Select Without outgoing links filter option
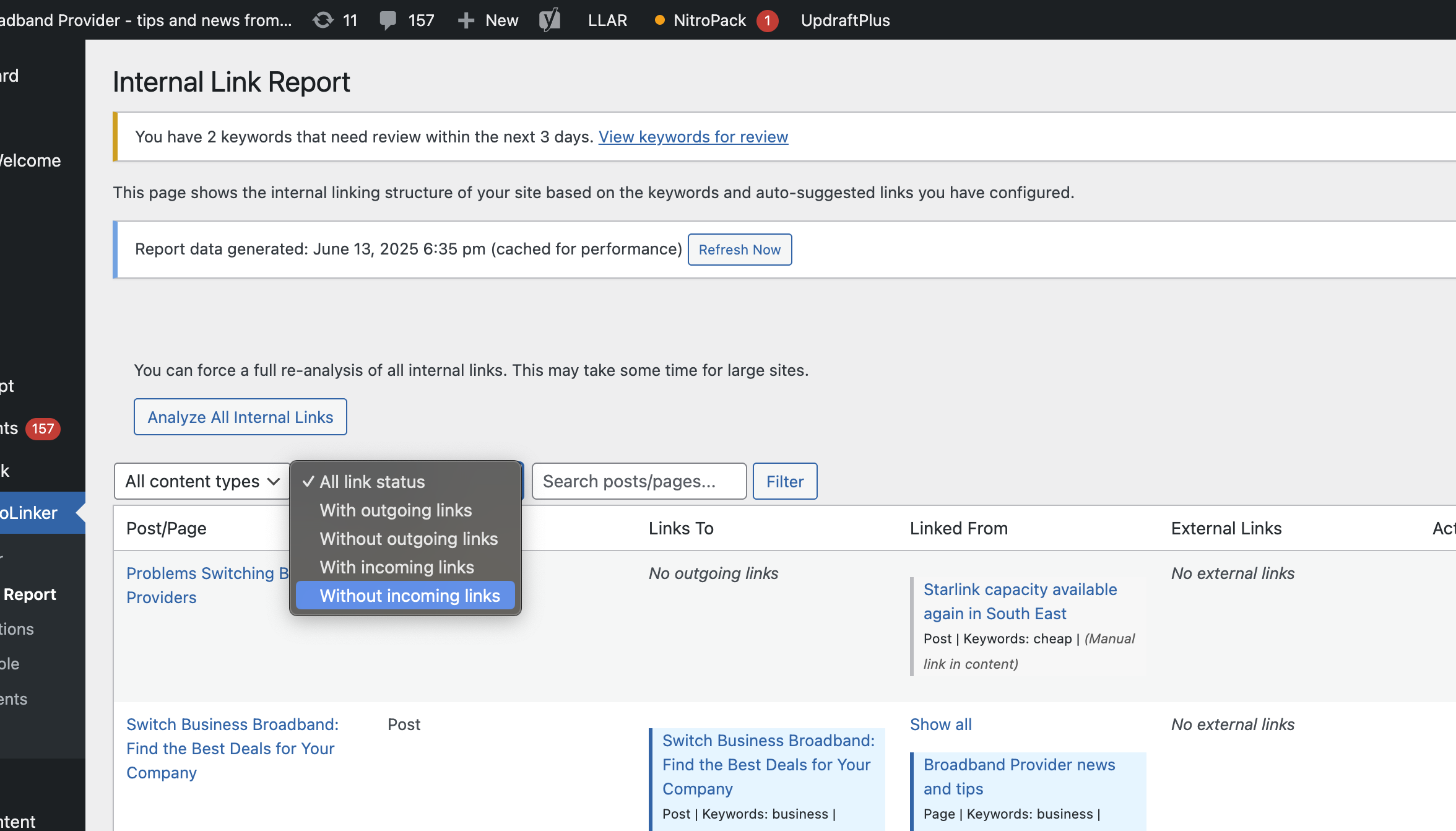The image size is (1456, 831). pos(409,539)
